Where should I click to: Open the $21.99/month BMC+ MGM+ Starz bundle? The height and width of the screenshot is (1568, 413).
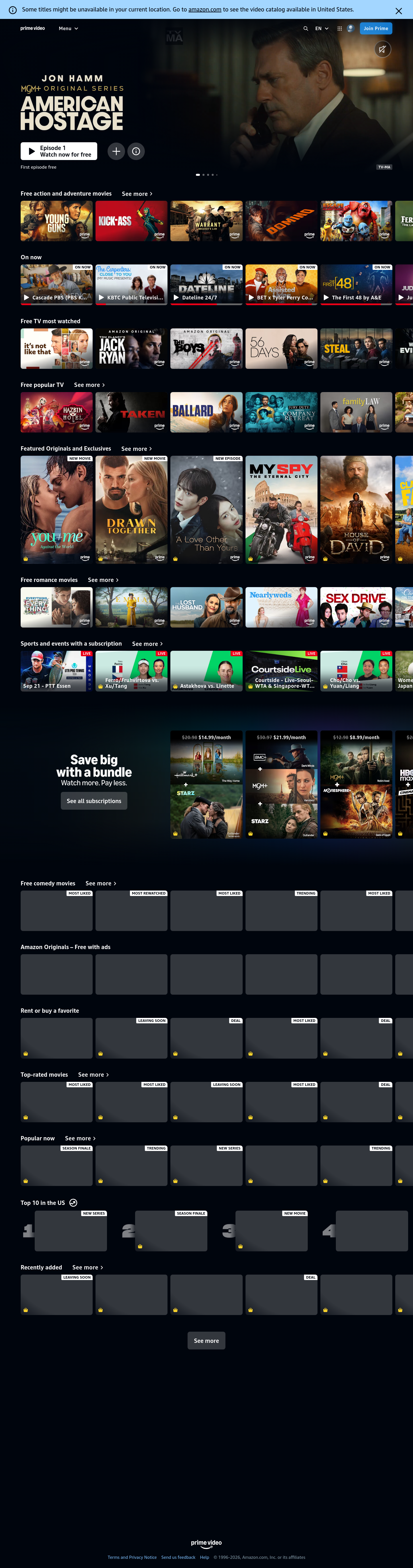[281, 785]
